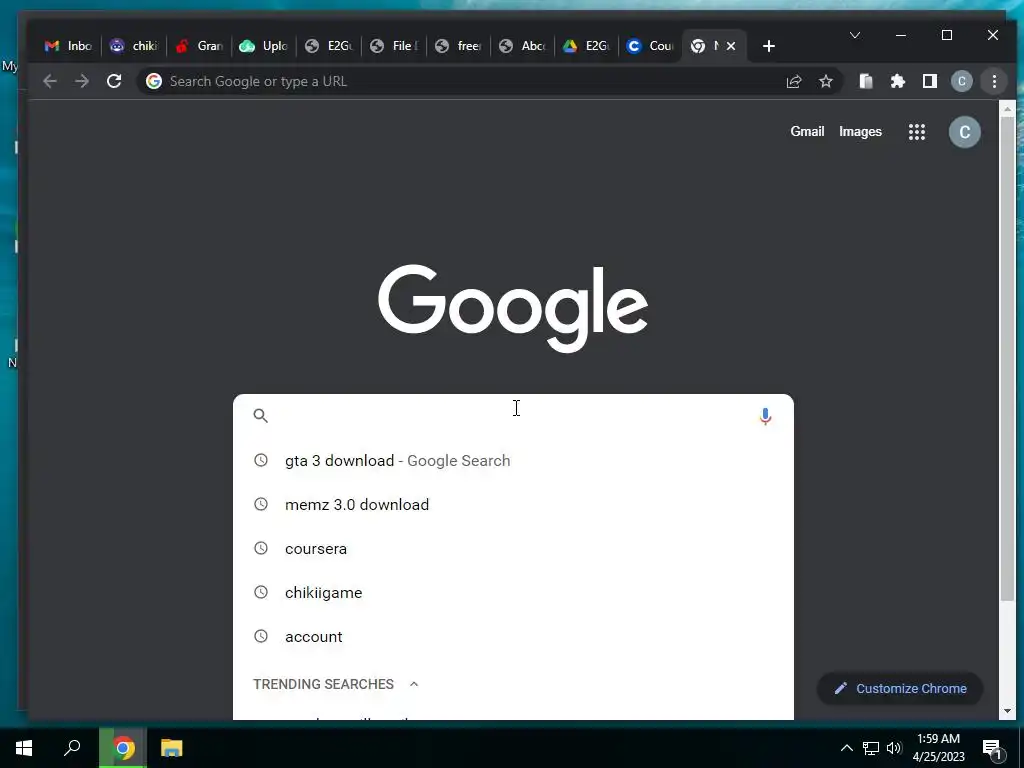Go back using the browser back arrow
Image resolution: width=1024 pixels, height=768 pixels.
tap(50, 82)
